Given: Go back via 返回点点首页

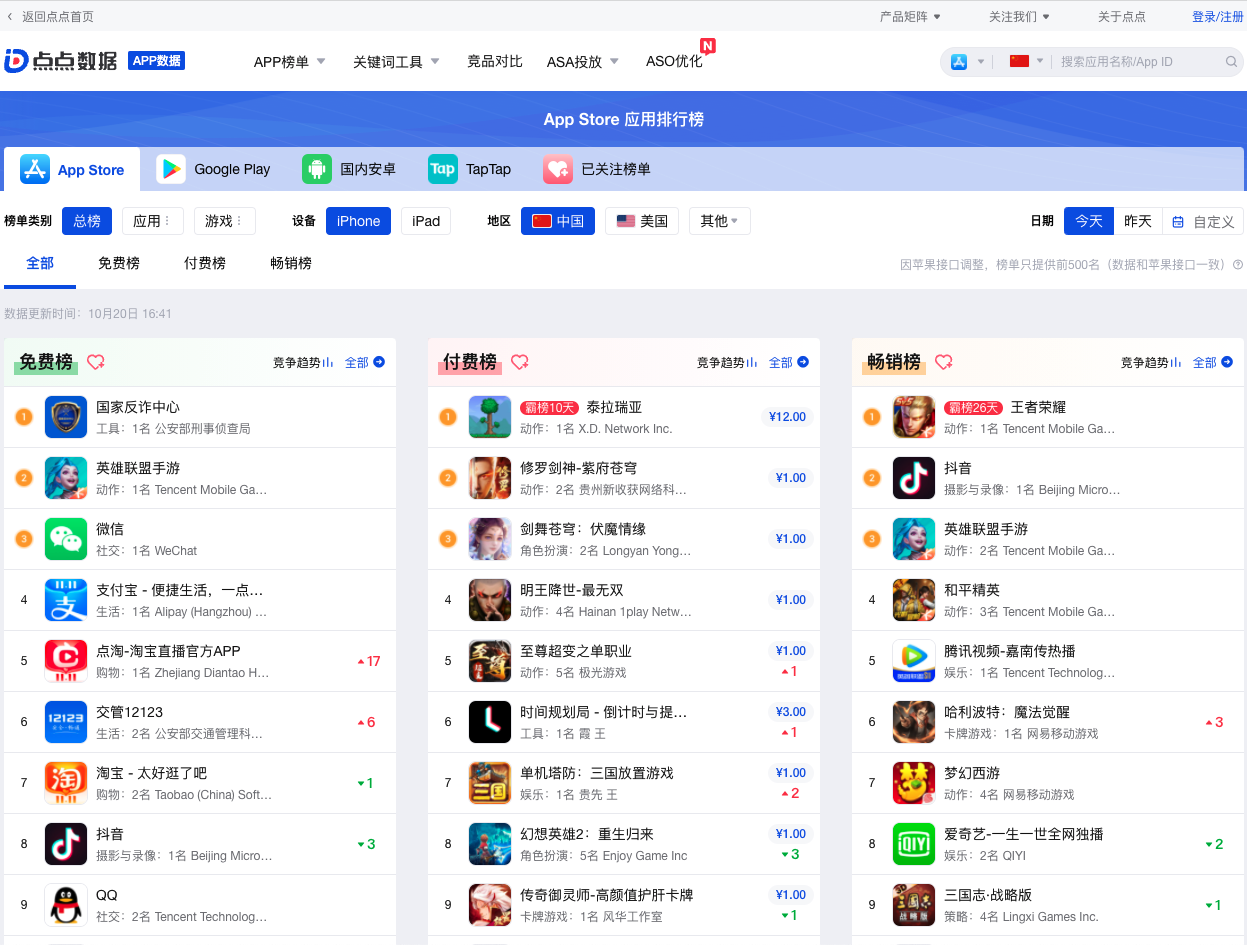Looking at the screenshot, I should 50,17.
